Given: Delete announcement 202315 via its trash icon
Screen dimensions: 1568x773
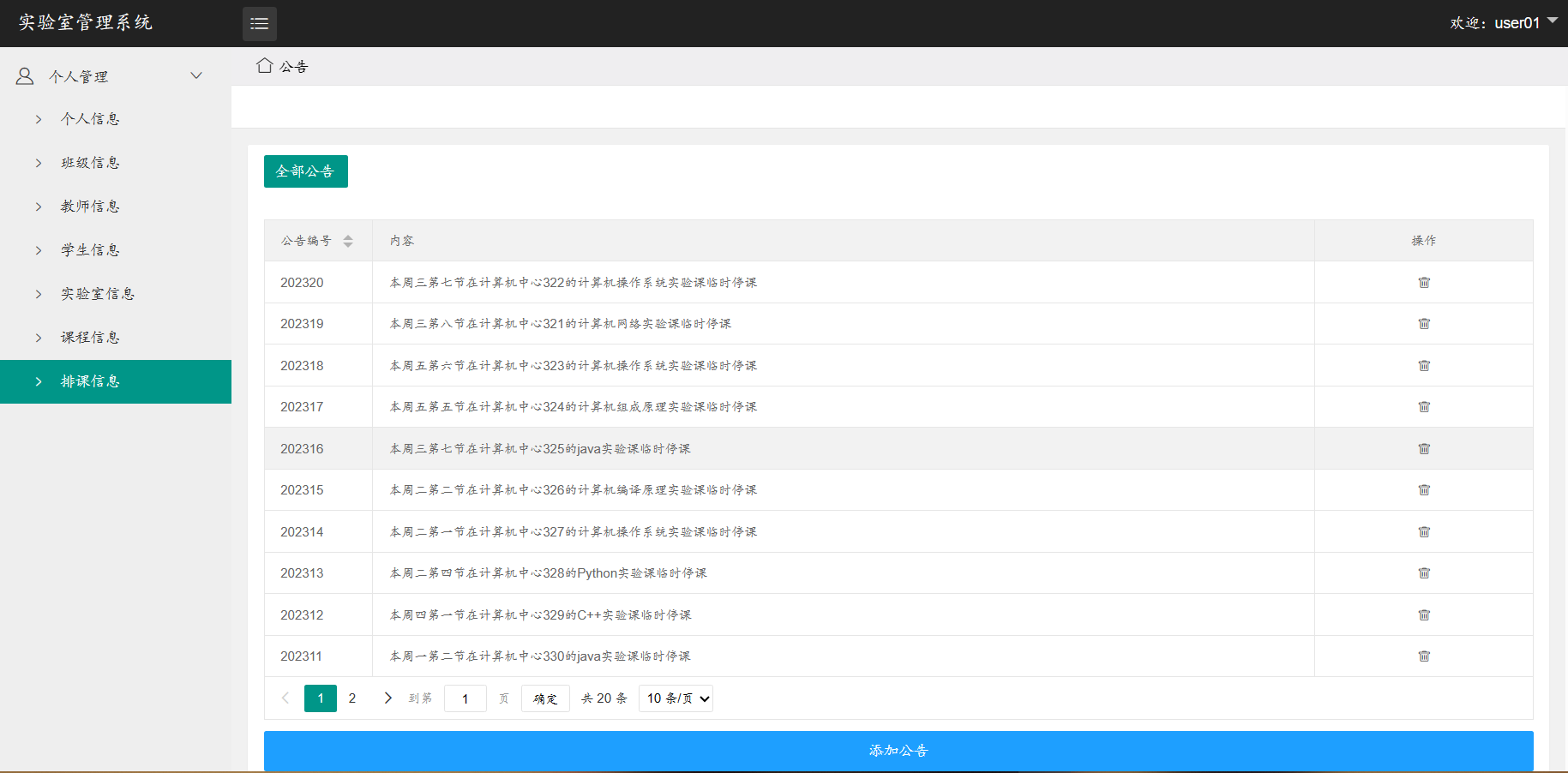Looking at the screenshot, I should click(1424, 490).
